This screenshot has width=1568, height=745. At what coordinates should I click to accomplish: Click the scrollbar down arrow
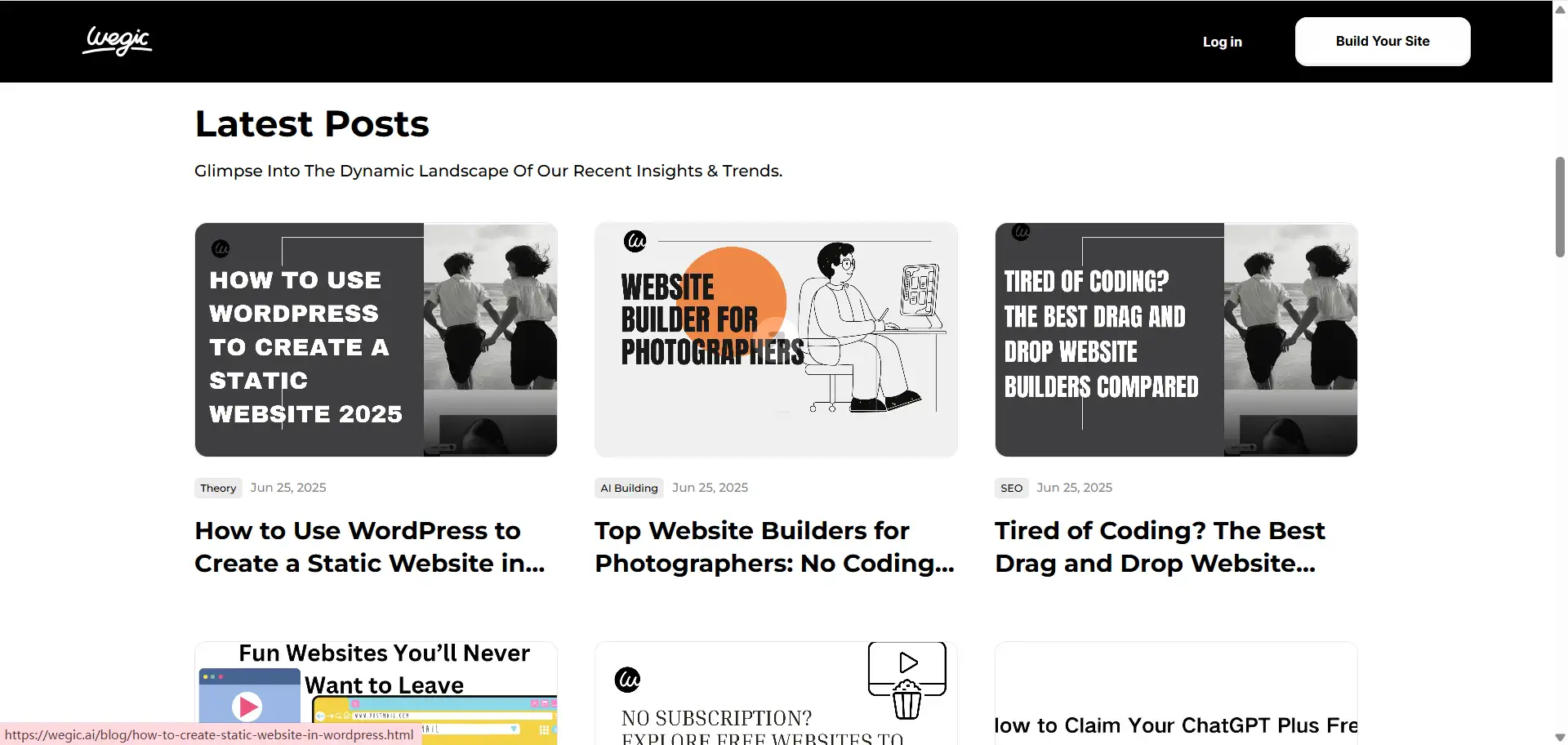click(1560, 738)
